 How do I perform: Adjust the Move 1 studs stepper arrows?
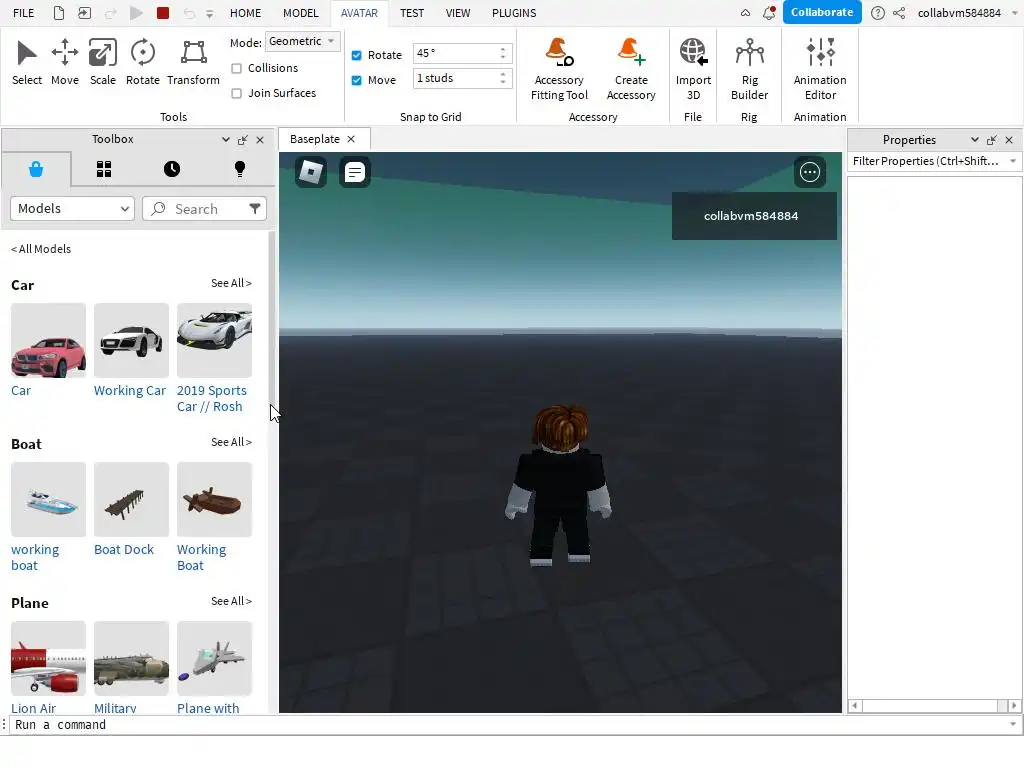pyautogui.click(x=502, y=78)
